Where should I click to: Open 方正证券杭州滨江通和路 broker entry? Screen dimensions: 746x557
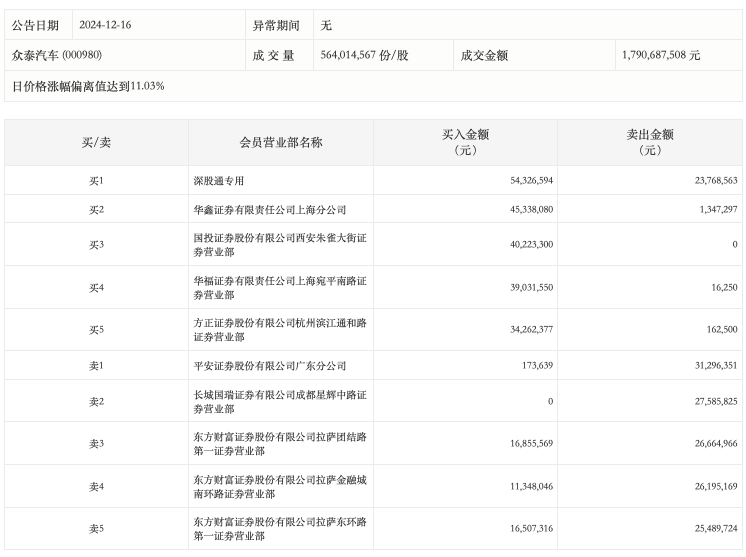click(x=280, y=330)
